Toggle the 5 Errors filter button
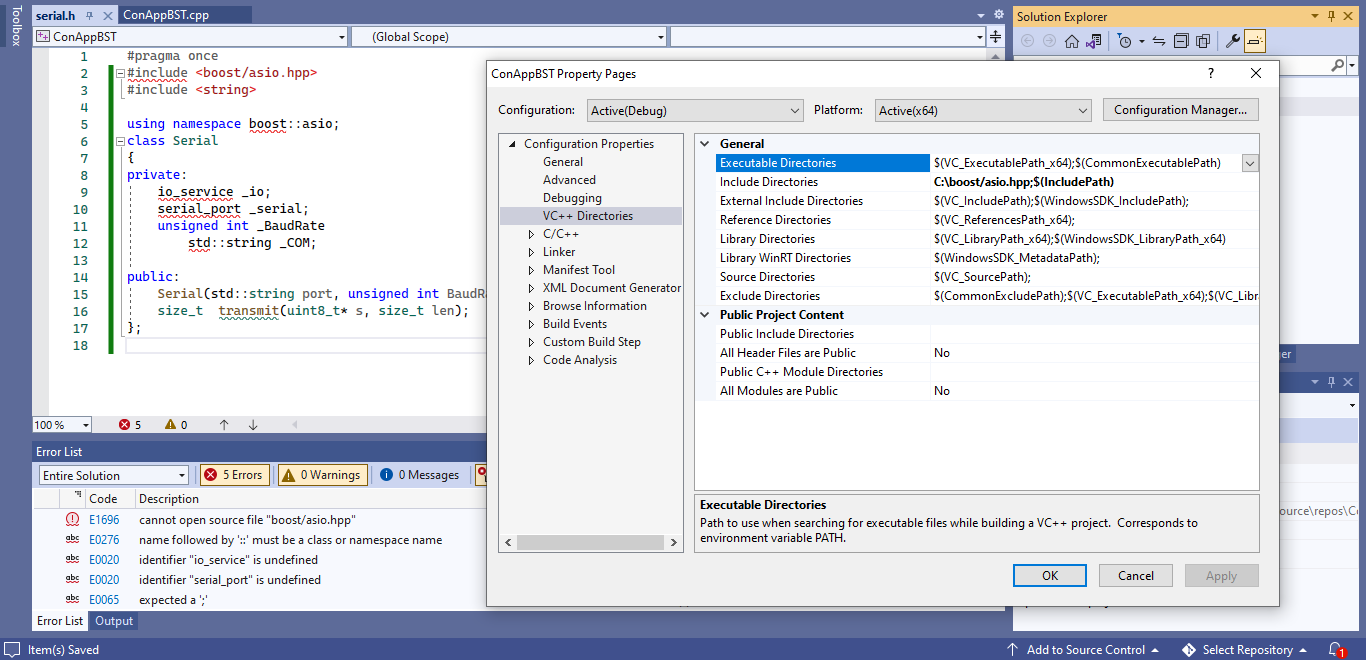The width and height of the screenshot is (1366, 660). tap(234, 475)
